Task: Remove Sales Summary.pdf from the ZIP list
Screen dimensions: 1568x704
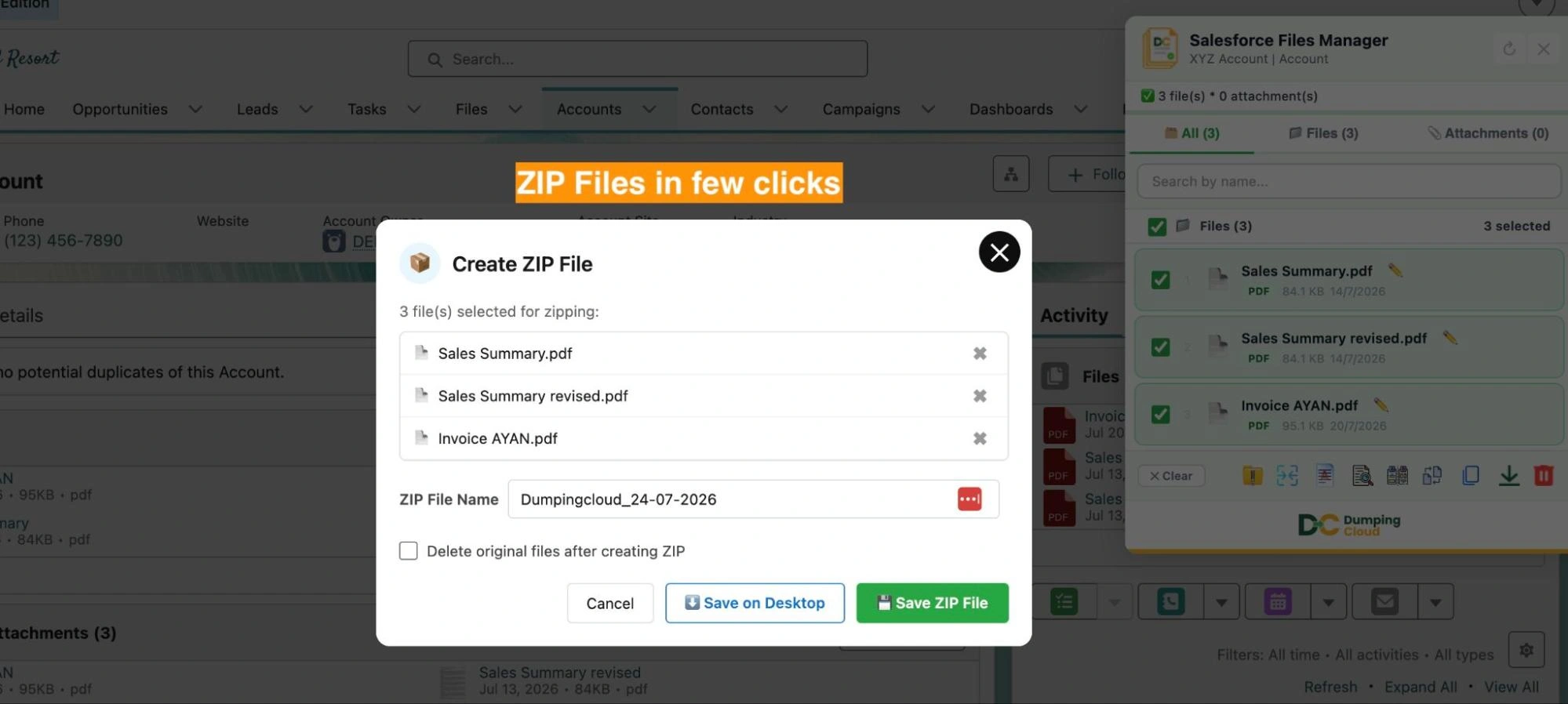Action: pos(980,354)
